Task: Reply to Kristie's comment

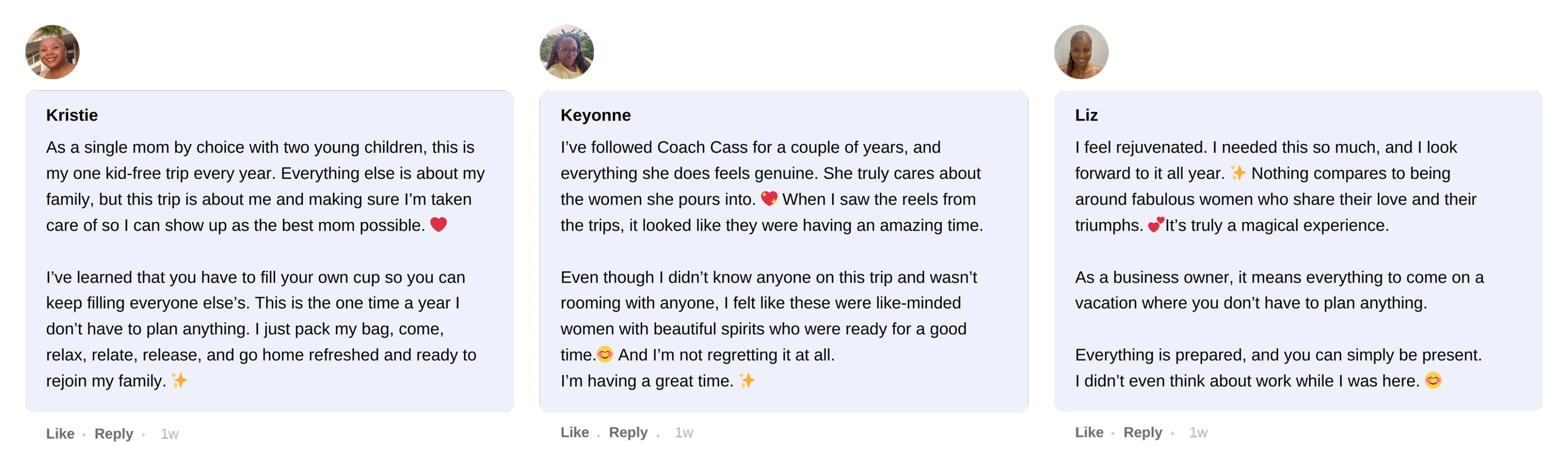Action: (113, 433)
